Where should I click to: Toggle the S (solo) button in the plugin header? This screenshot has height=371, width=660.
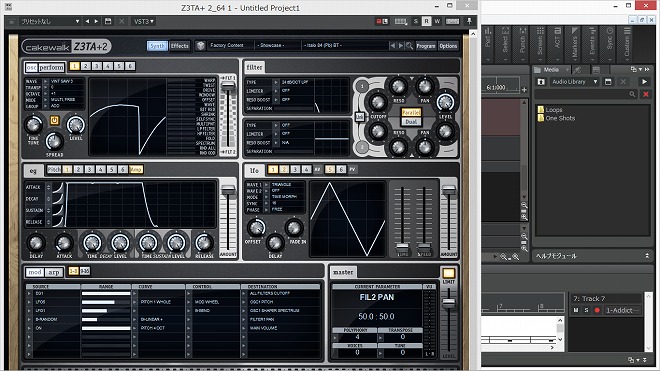[416, 21]
